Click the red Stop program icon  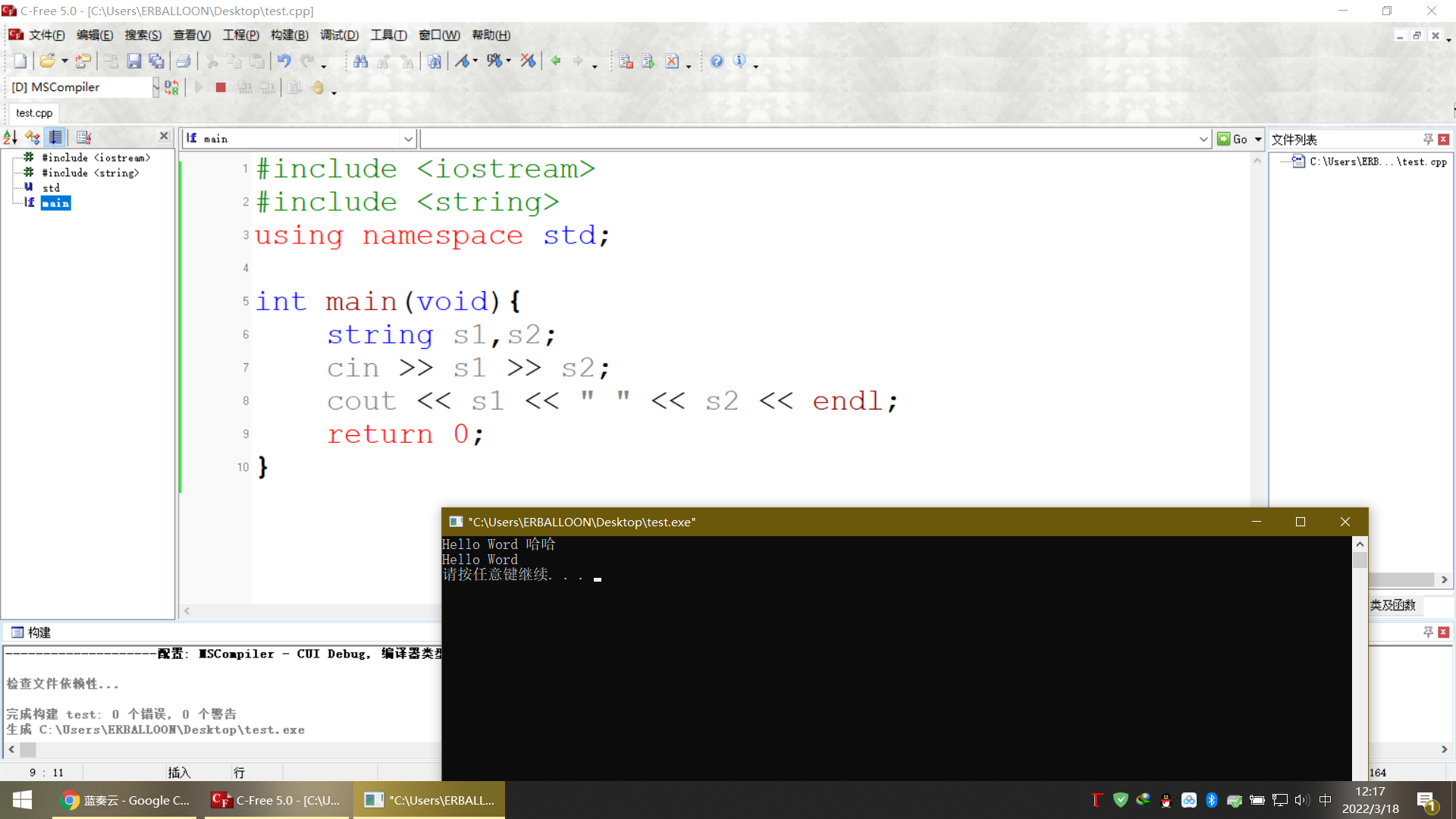221,87
